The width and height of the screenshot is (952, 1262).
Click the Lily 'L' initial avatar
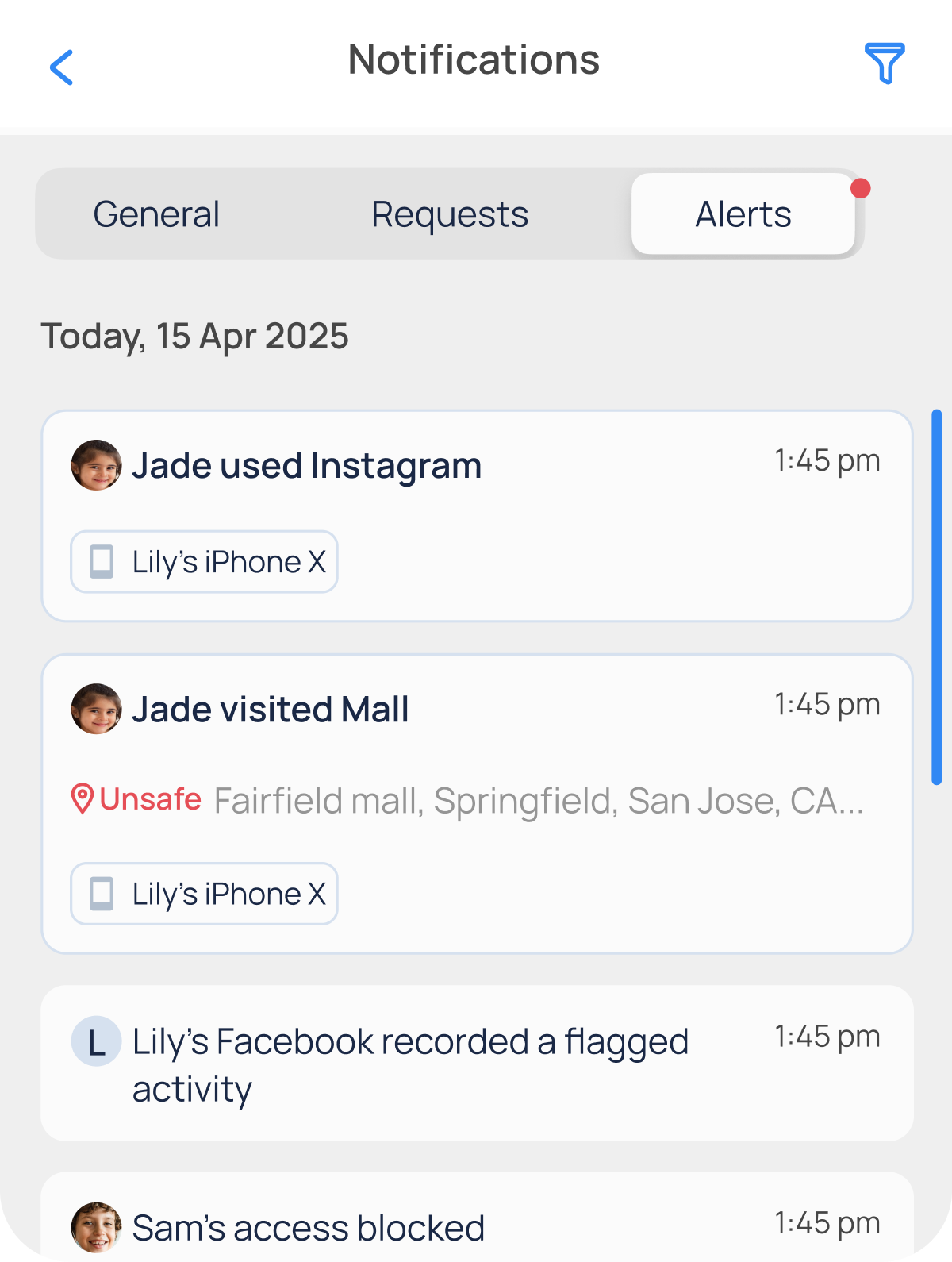97,1041
